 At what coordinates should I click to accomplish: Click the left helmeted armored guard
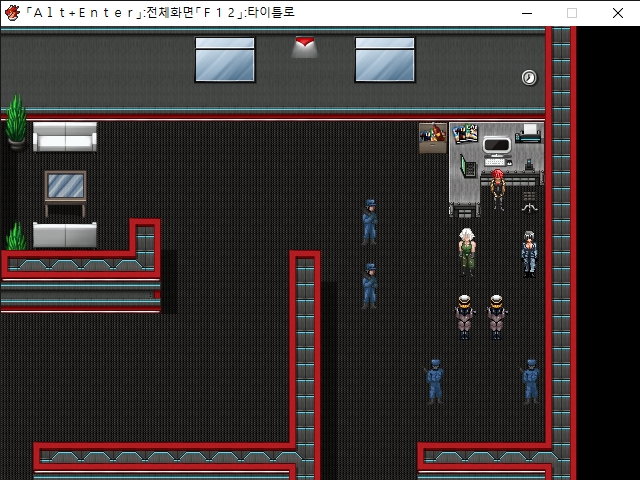464,317
